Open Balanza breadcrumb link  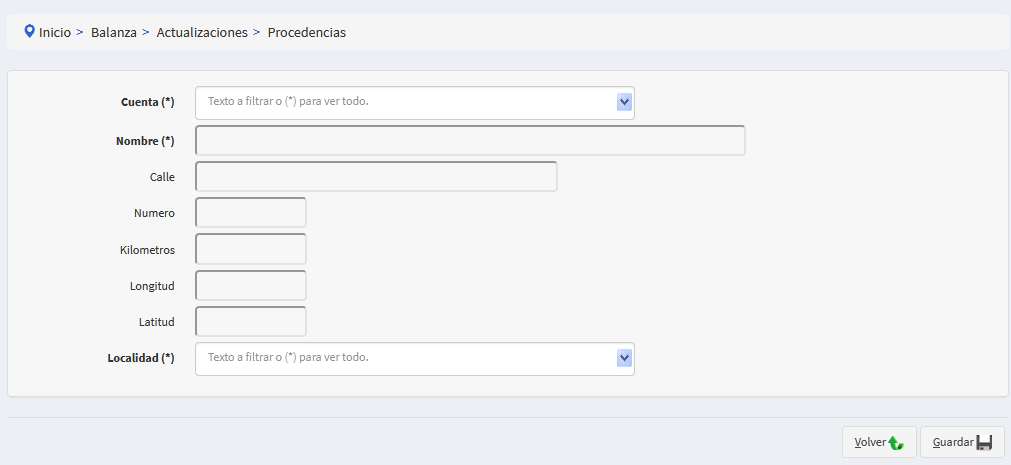coord(113,32)
